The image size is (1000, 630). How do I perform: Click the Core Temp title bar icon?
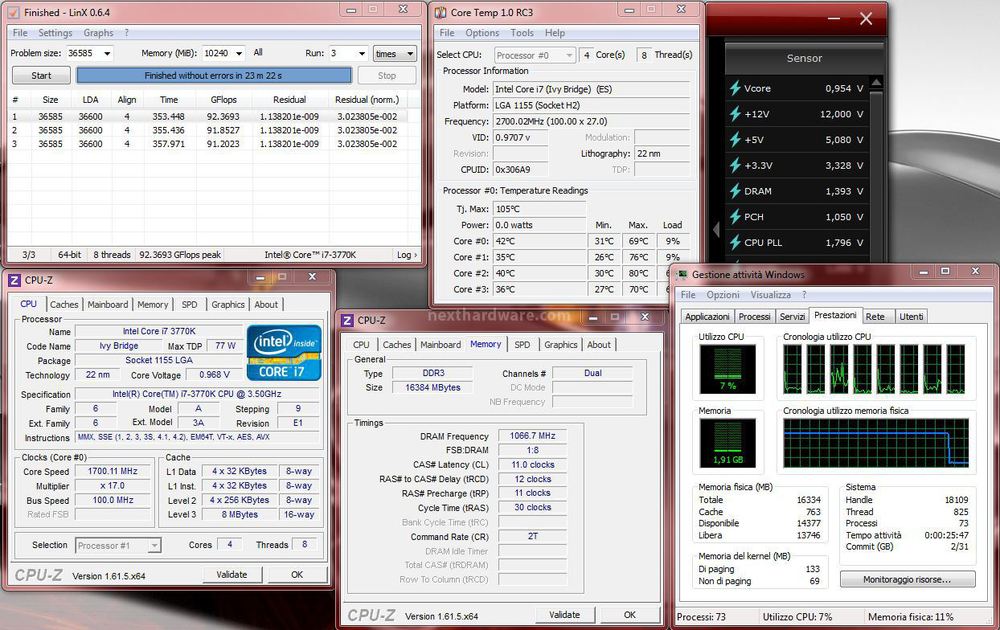(x=440, y=12)
